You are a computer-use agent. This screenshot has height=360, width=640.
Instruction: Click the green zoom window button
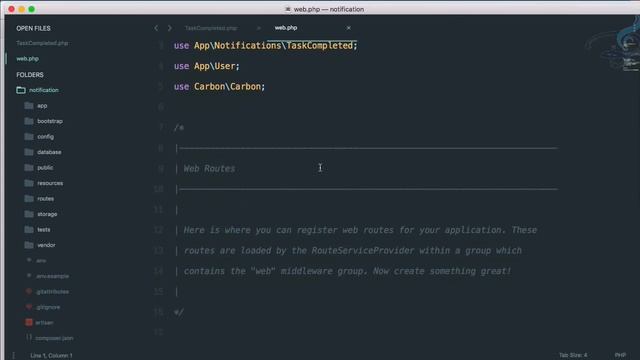click(x=31, y=9)
